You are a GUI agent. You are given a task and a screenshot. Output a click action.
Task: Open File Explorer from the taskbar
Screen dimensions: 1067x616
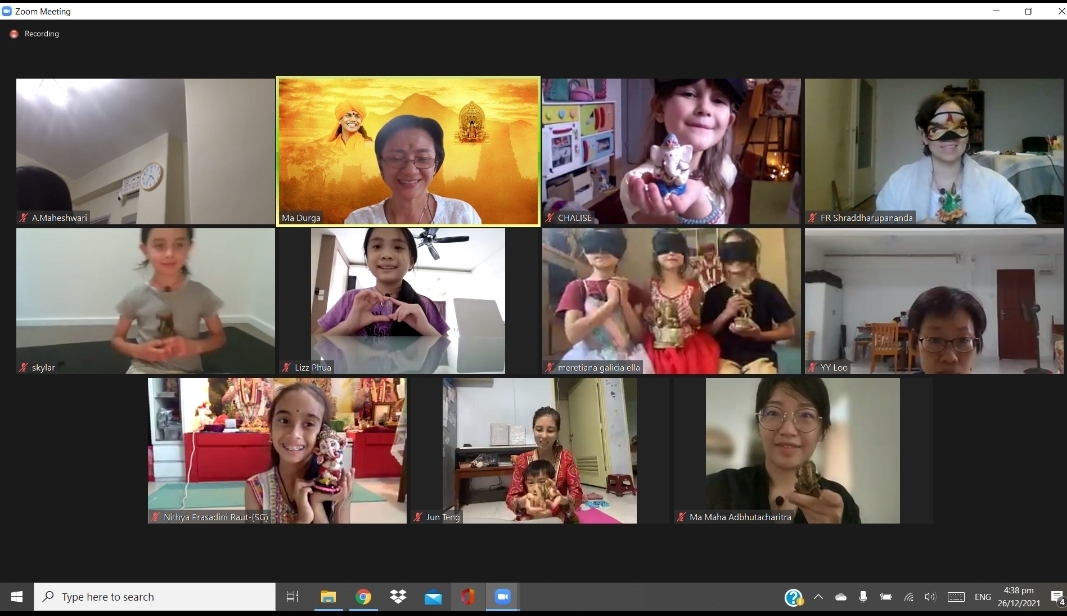point(328,597)
